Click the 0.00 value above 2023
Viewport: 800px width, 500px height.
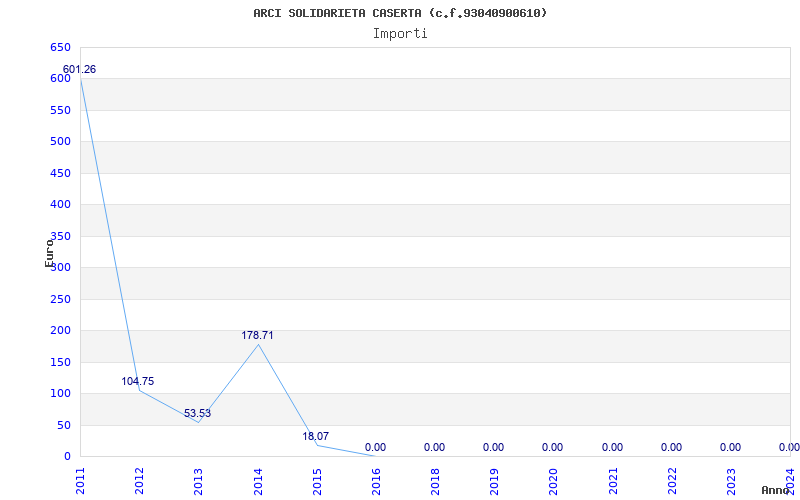pyautogui.click(x=731, y=447)
